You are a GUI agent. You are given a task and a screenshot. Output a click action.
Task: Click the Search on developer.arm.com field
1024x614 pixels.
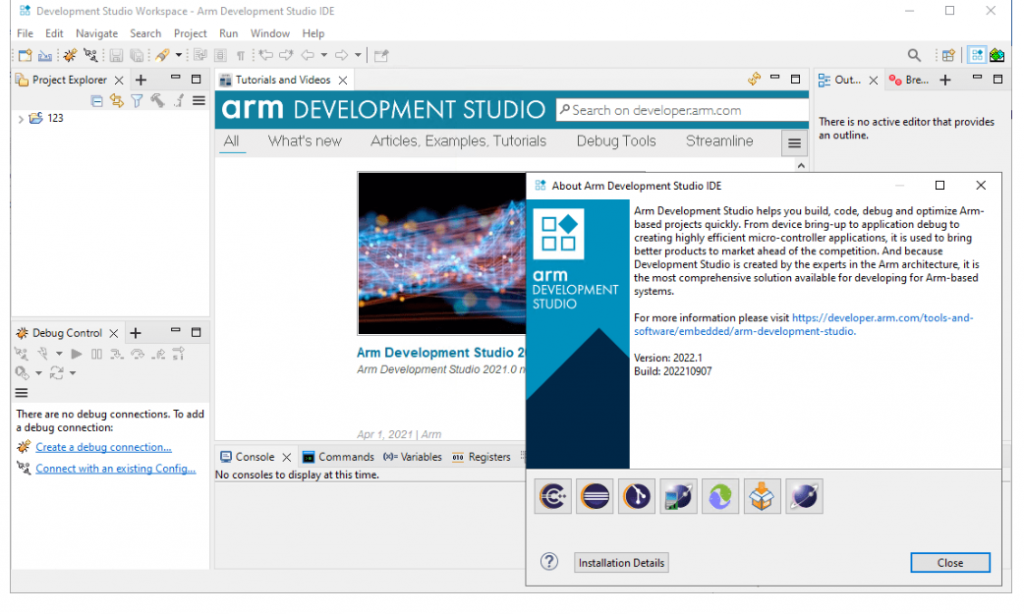click(x=682, y=110)
